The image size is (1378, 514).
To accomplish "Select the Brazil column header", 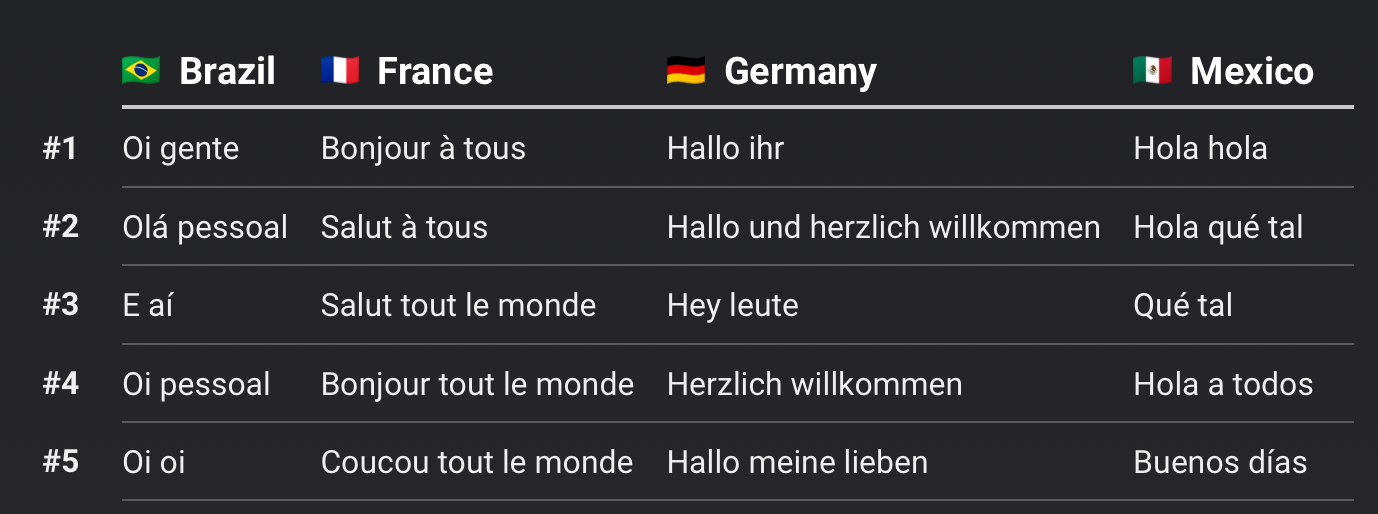I will pyautogui.click(x=227, y=71).
